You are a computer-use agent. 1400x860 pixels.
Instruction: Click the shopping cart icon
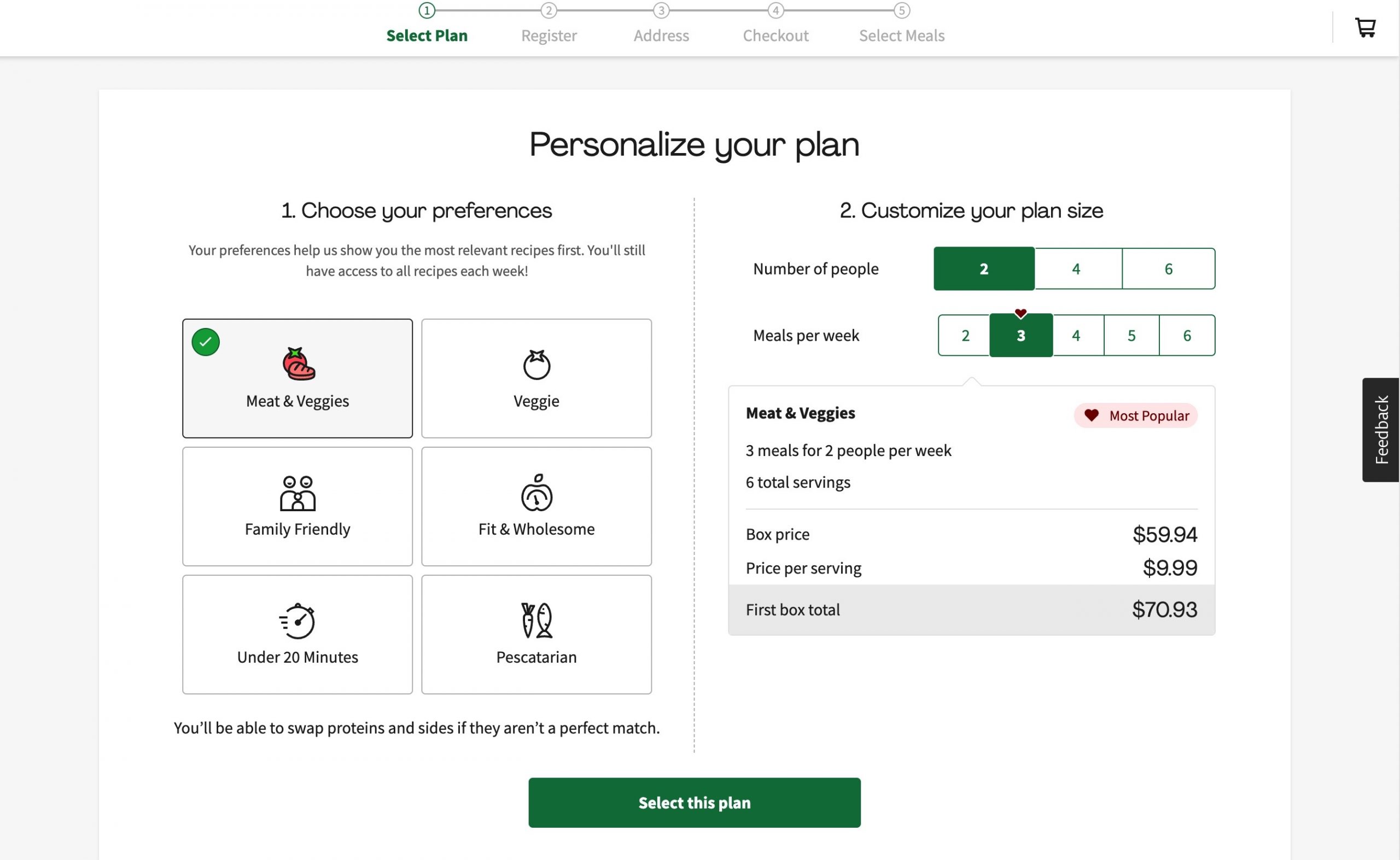pos(1366,27)
